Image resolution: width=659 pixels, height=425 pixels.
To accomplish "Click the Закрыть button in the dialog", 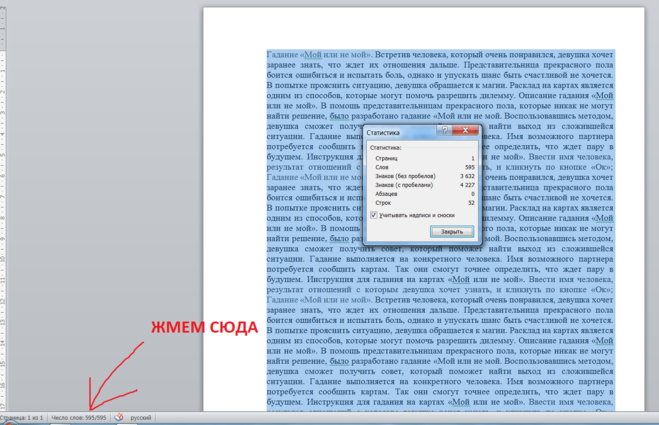I will coord(451,231).
